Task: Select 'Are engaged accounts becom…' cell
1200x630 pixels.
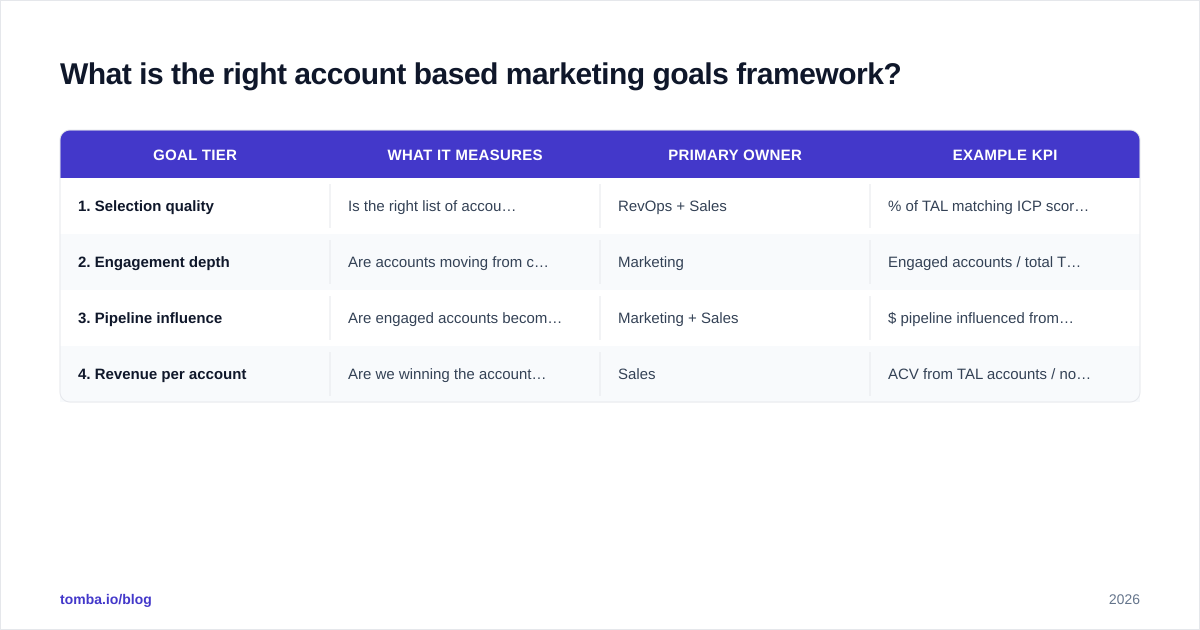Action: (465, 318)
